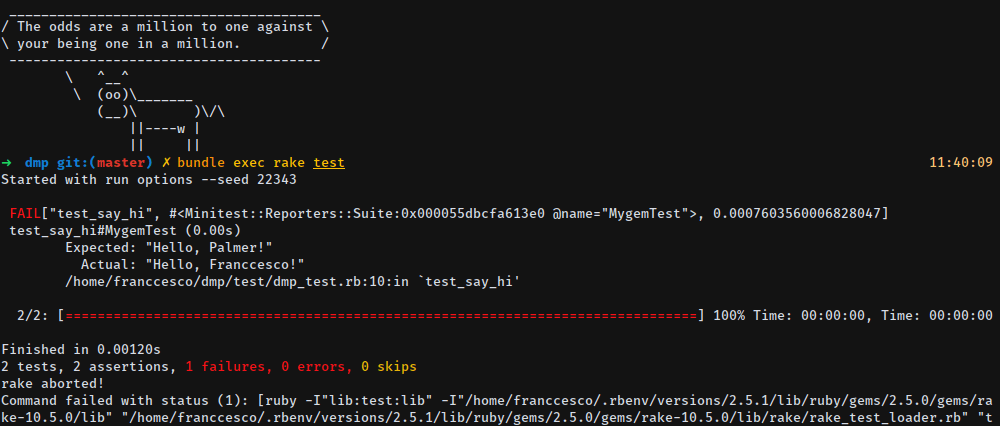The height and width of the screenshot is (426, 1000).
Task: Click the red test progress bar
Action: click(380, 316)
